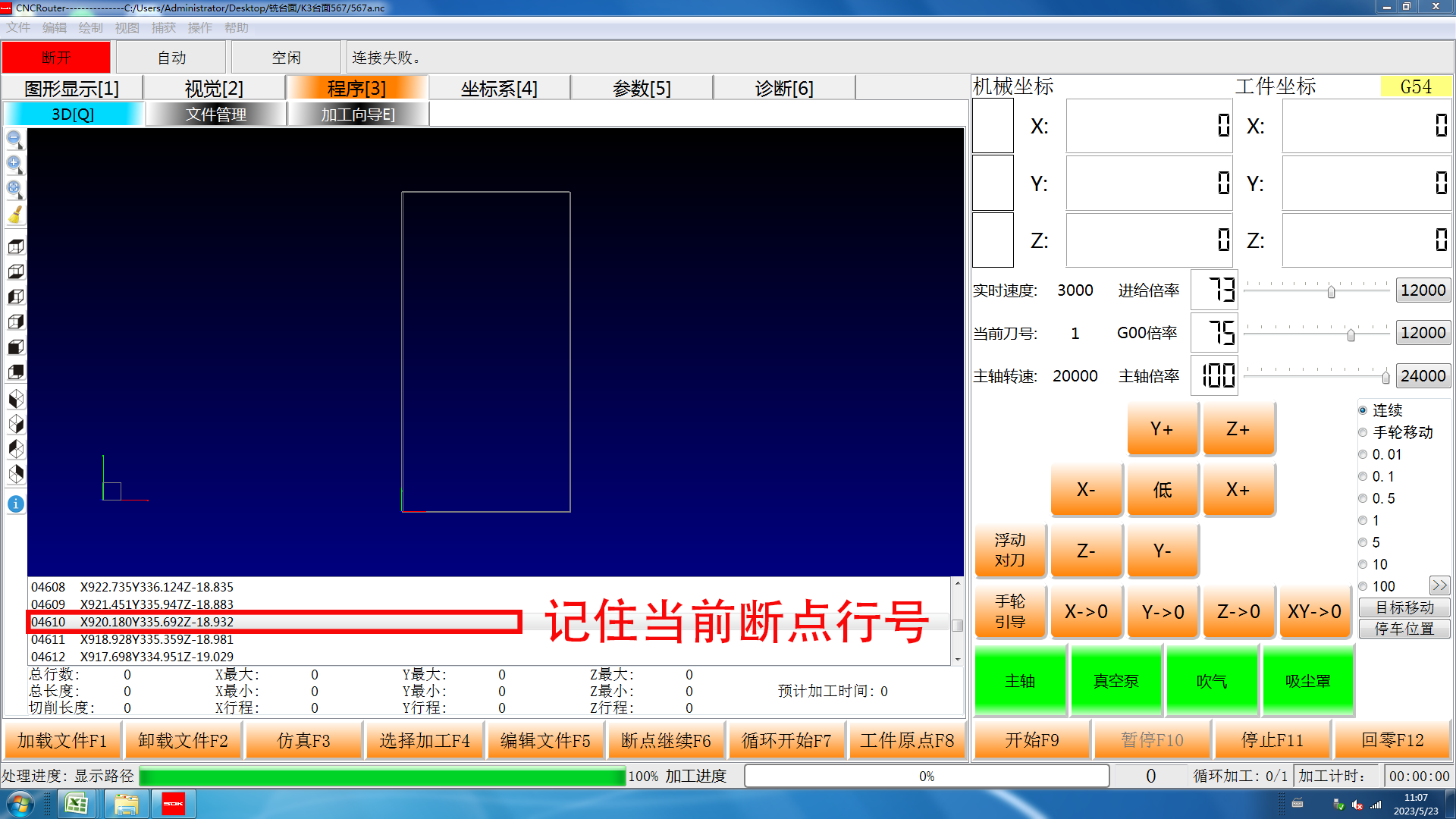The height and width of the screenshot is (819, 1456).
Task: Click the zoom in magnifier icon
Action: pyautogui.click(x=14, y=164)
